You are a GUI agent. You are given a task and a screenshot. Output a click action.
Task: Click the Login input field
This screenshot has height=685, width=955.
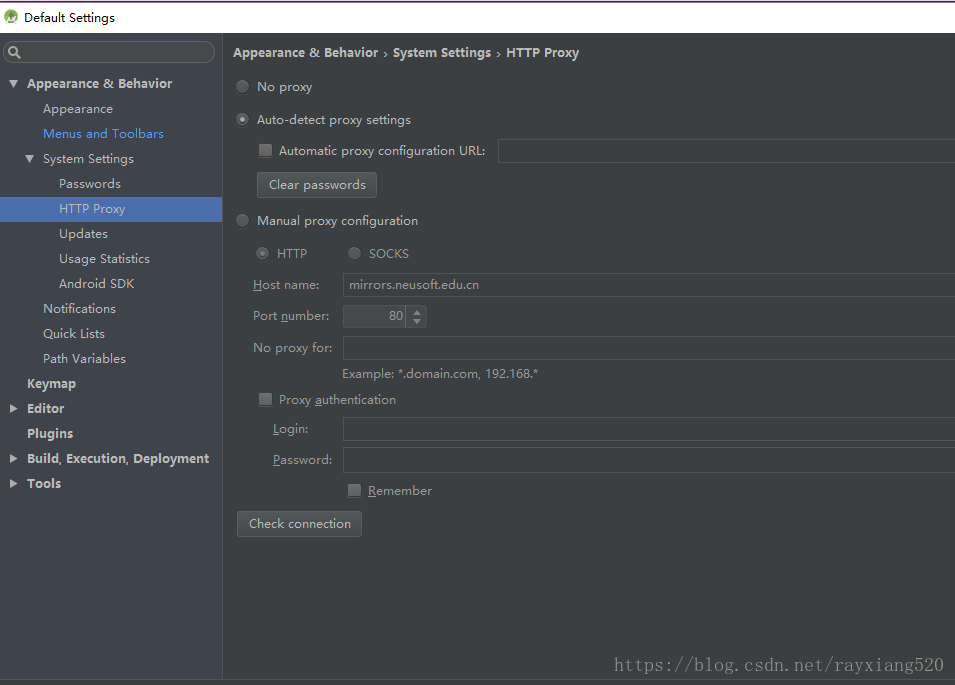tap(649, 429)
